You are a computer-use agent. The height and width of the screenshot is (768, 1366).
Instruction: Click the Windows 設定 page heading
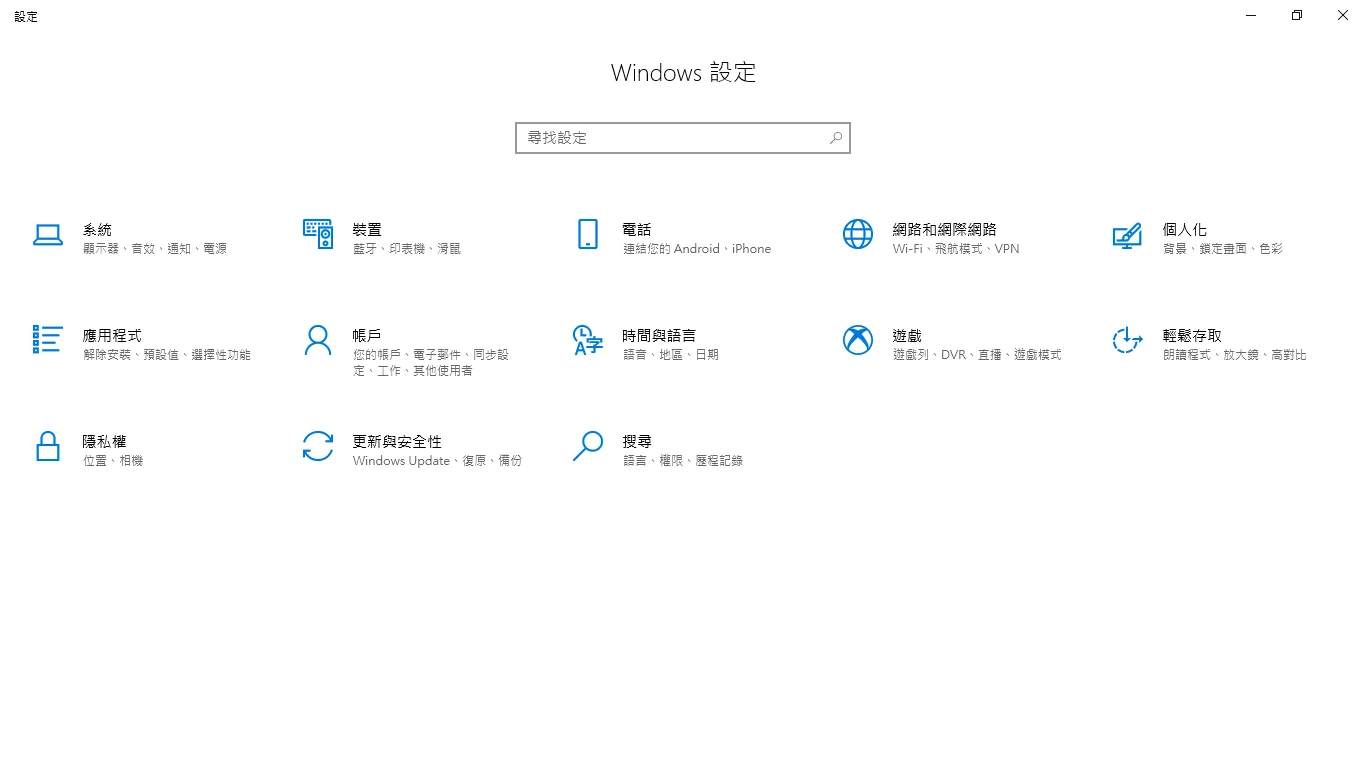(x=683, y=73)
